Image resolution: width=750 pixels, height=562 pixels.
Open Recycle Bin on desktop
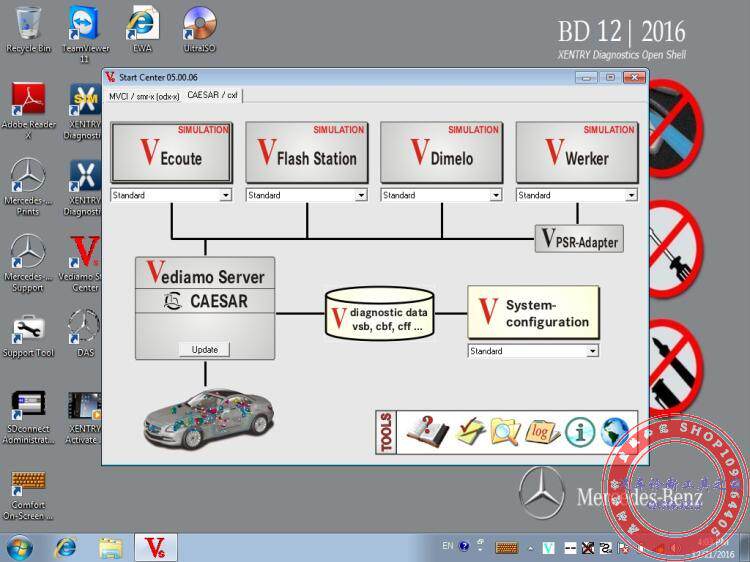point(28,30)
